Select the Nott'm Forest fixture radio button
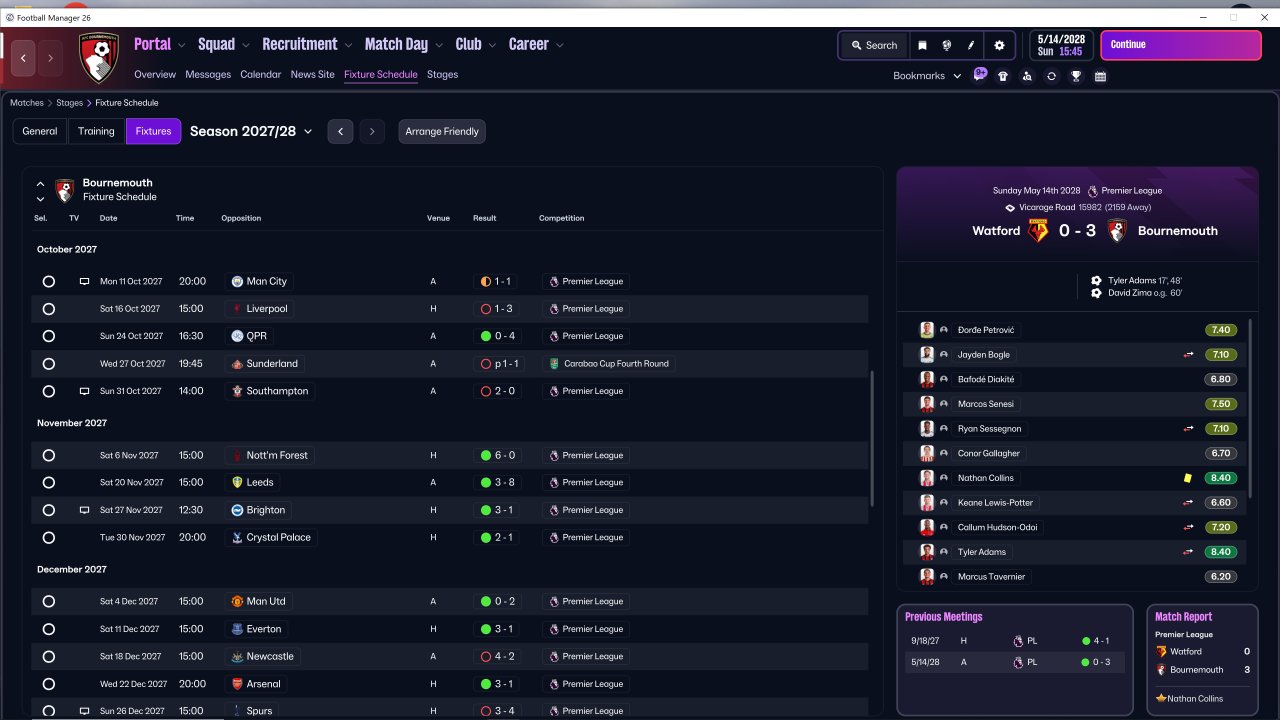This screenshot has width=1280, height=720. 48,455
